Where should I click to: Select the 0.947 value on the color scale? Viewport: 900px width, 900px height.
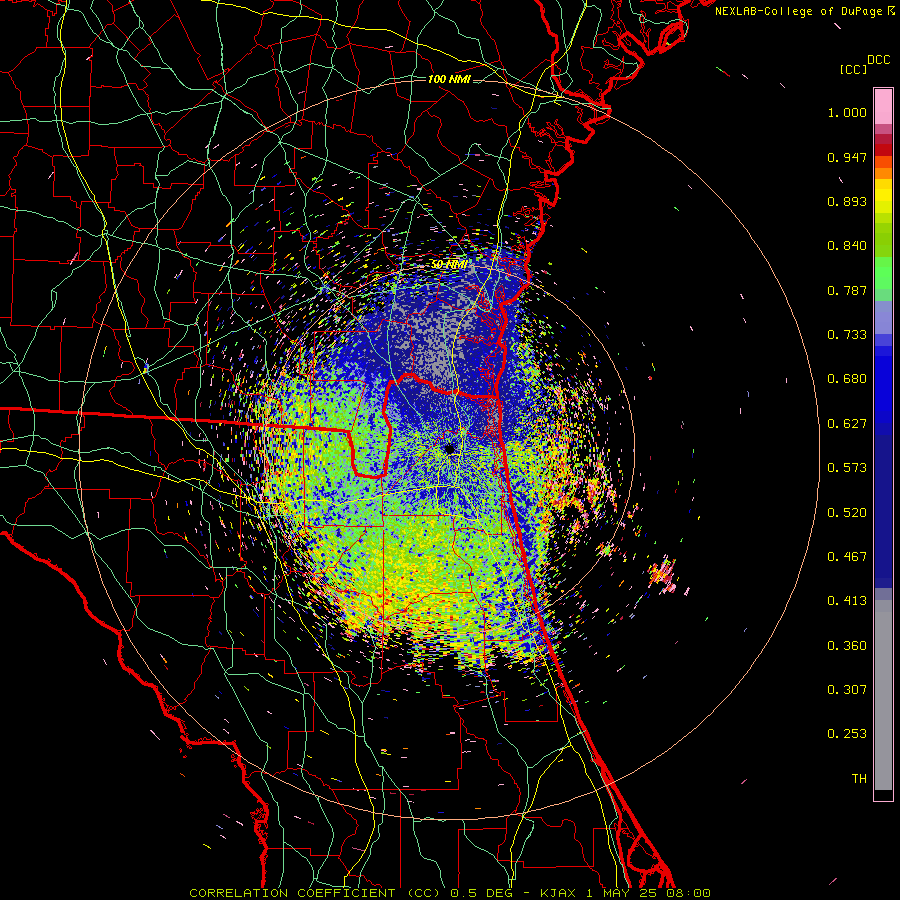click(x=847, y=157)
